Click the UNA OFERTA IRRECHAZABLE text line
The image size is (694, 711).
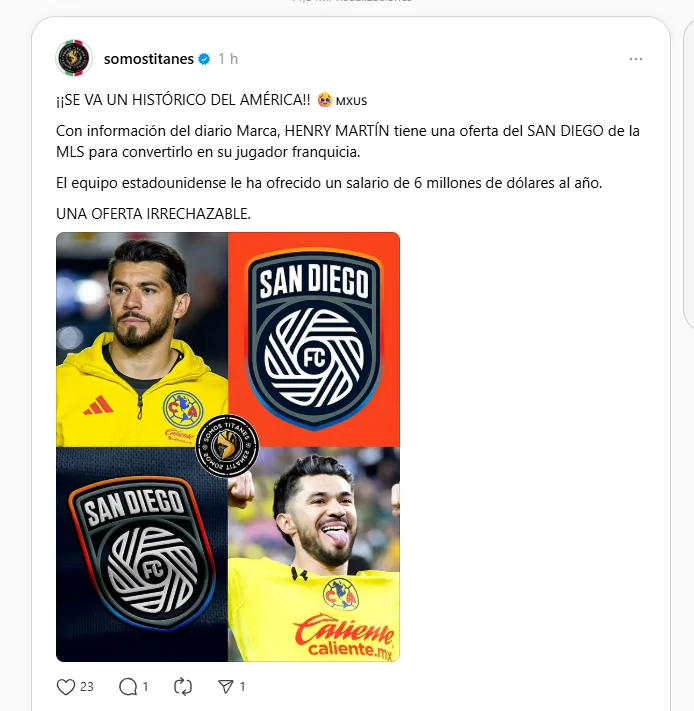(153, 214)
